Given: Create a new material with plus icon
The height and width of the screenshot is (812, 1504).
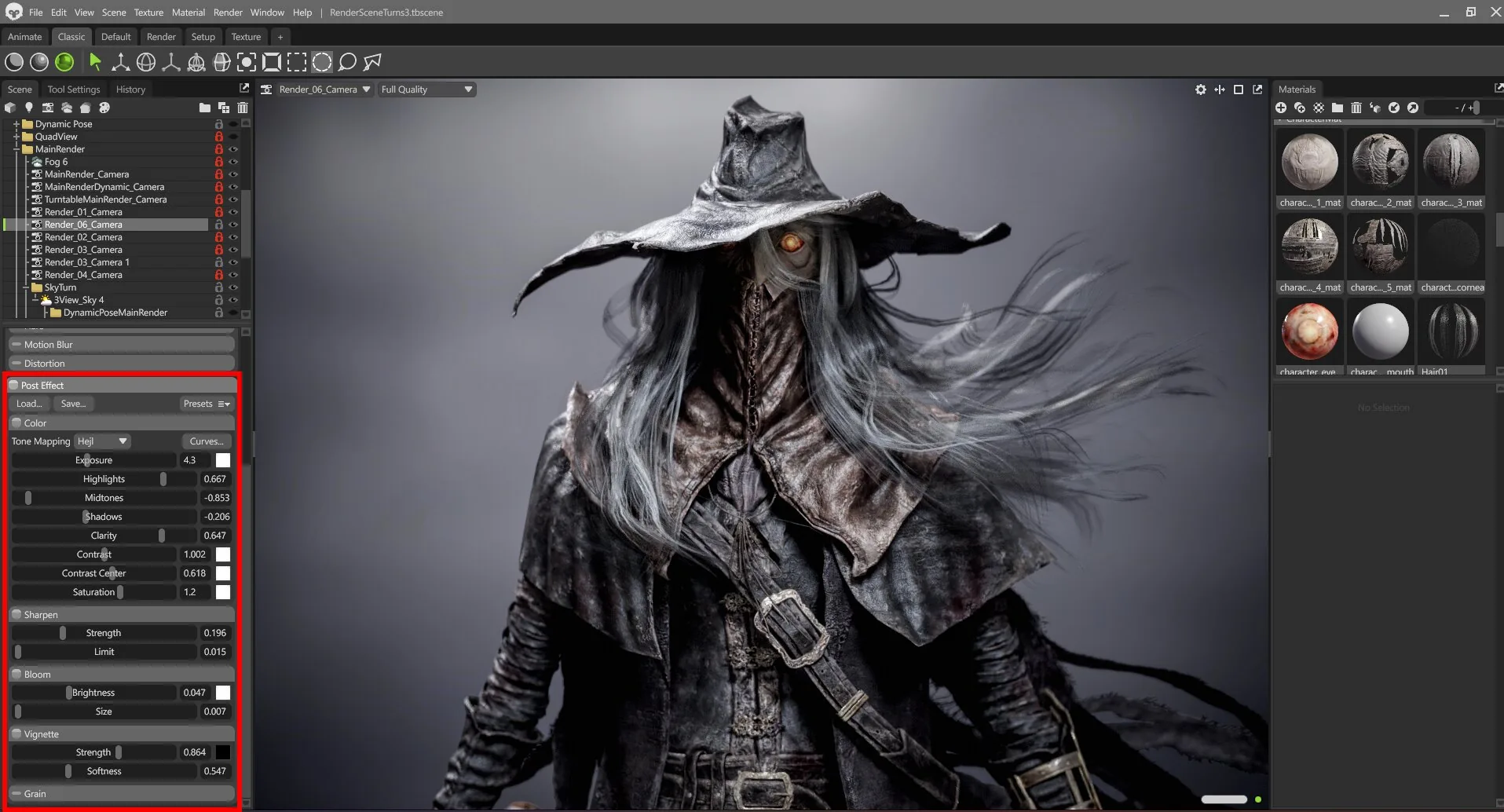Looking at the screenshot, I should 1281,108.
